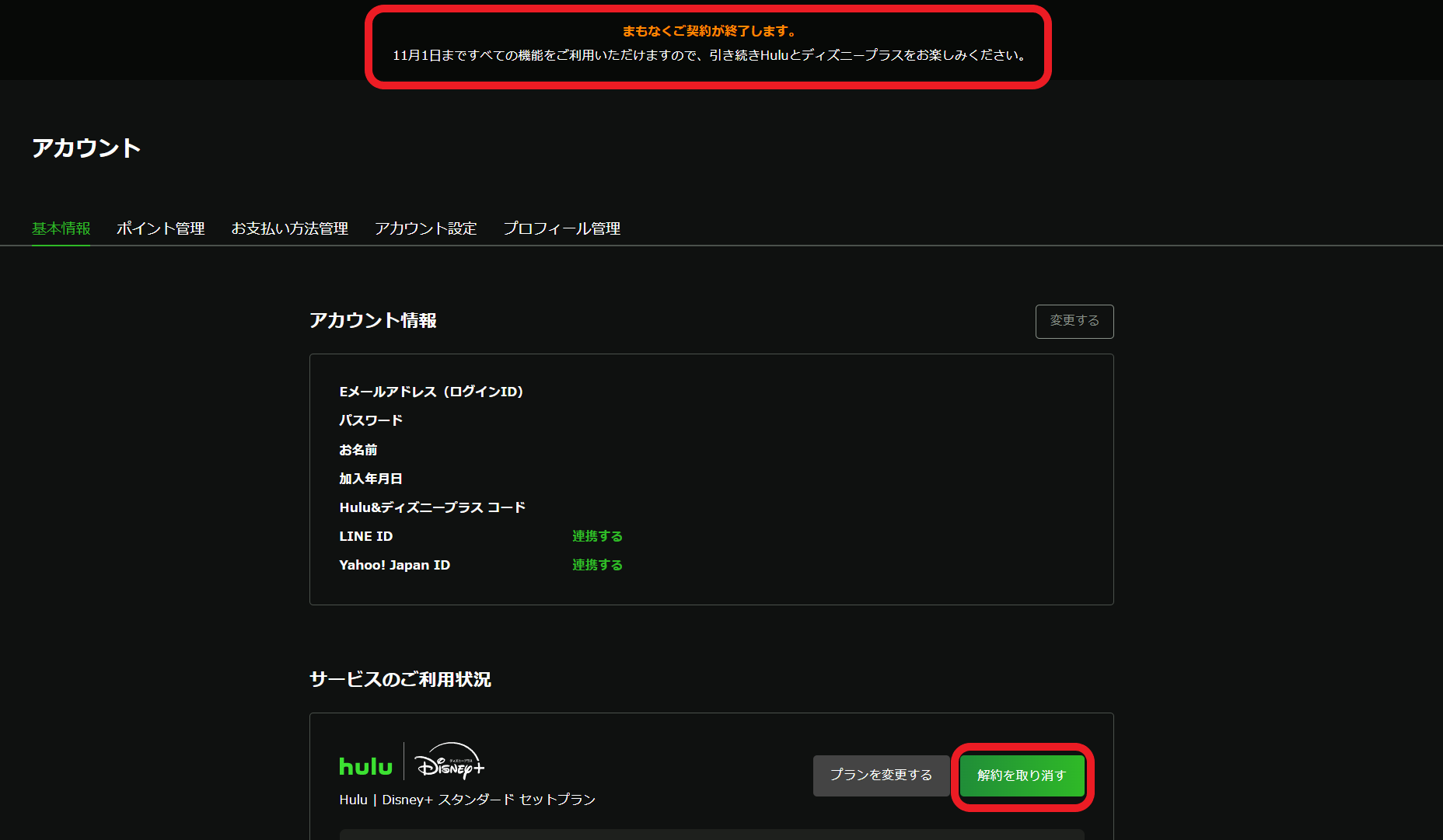Screen dimensions: 1443x840
Task: Click the green 解約を取り消す button
Action: (x=1022, y=776)
